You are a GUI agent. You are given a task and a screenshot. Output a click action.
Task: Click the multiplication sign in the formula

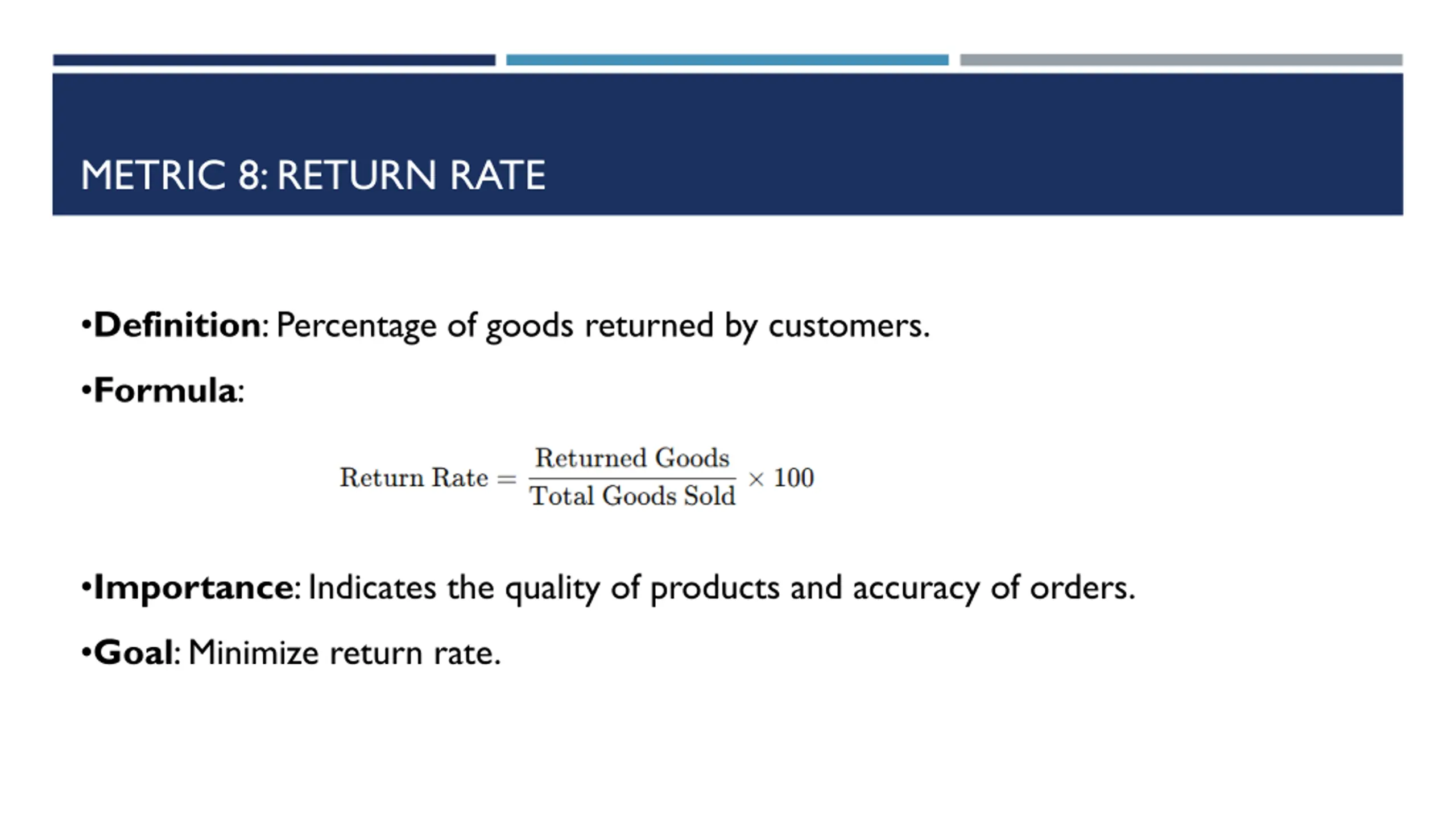pos(756,479)
